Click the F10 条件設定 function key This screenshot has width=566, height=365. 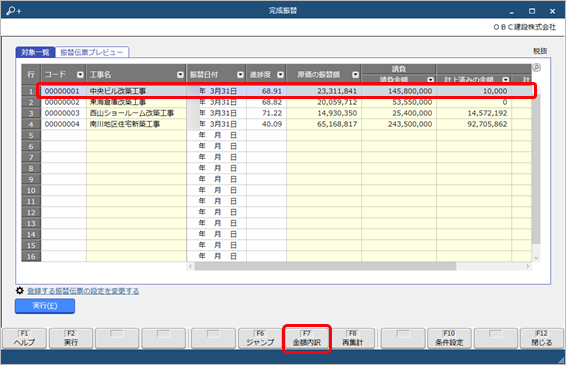click(x=449, y=338)
